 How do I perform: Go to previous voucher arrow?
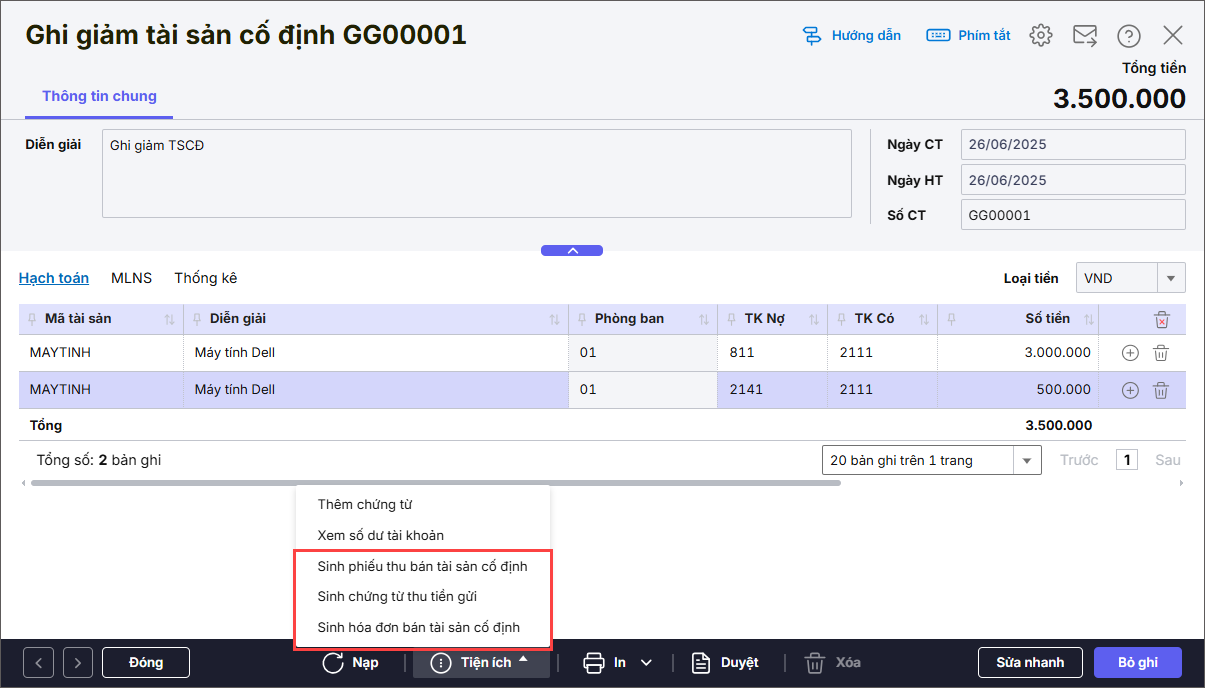(x=39, y=662)
